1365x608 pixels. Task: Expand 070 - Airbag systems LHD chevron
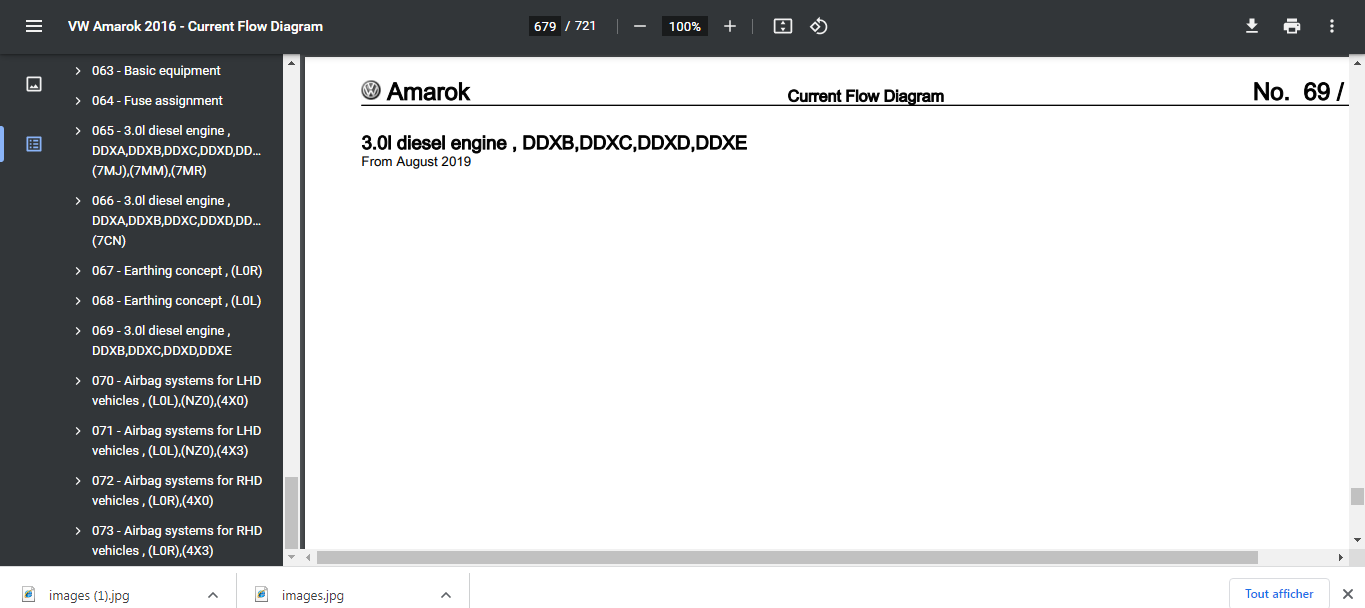(78, 381)
